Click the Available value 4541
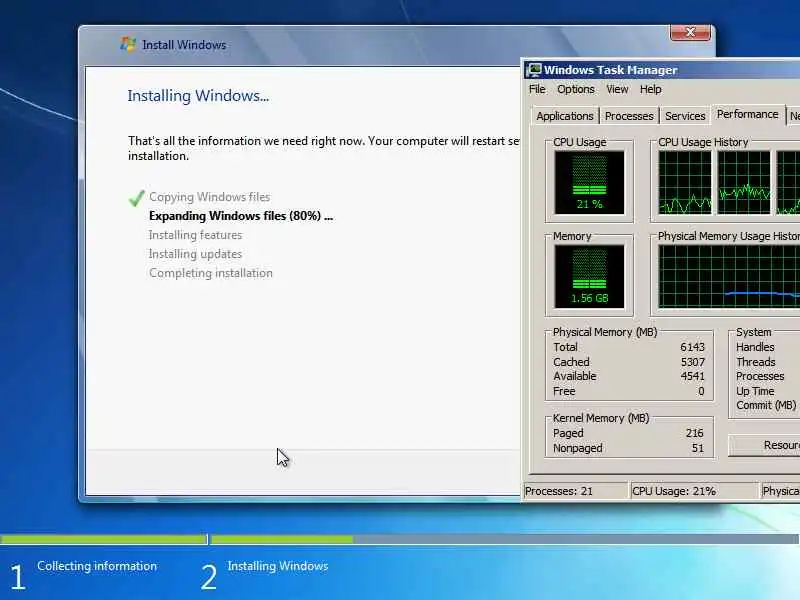Screen dimensions: 800x600 pos(692,376)
